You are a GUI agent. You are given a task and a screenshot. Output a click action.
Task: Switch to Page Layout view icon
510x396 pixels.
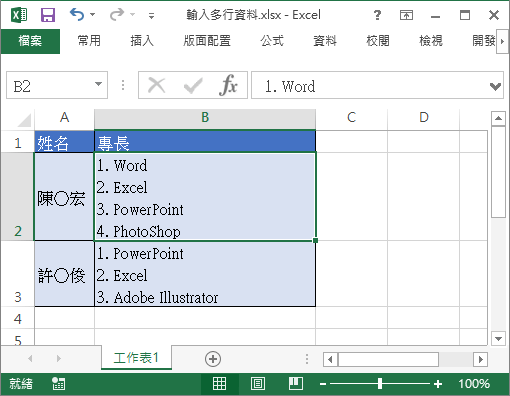[258, 384]
